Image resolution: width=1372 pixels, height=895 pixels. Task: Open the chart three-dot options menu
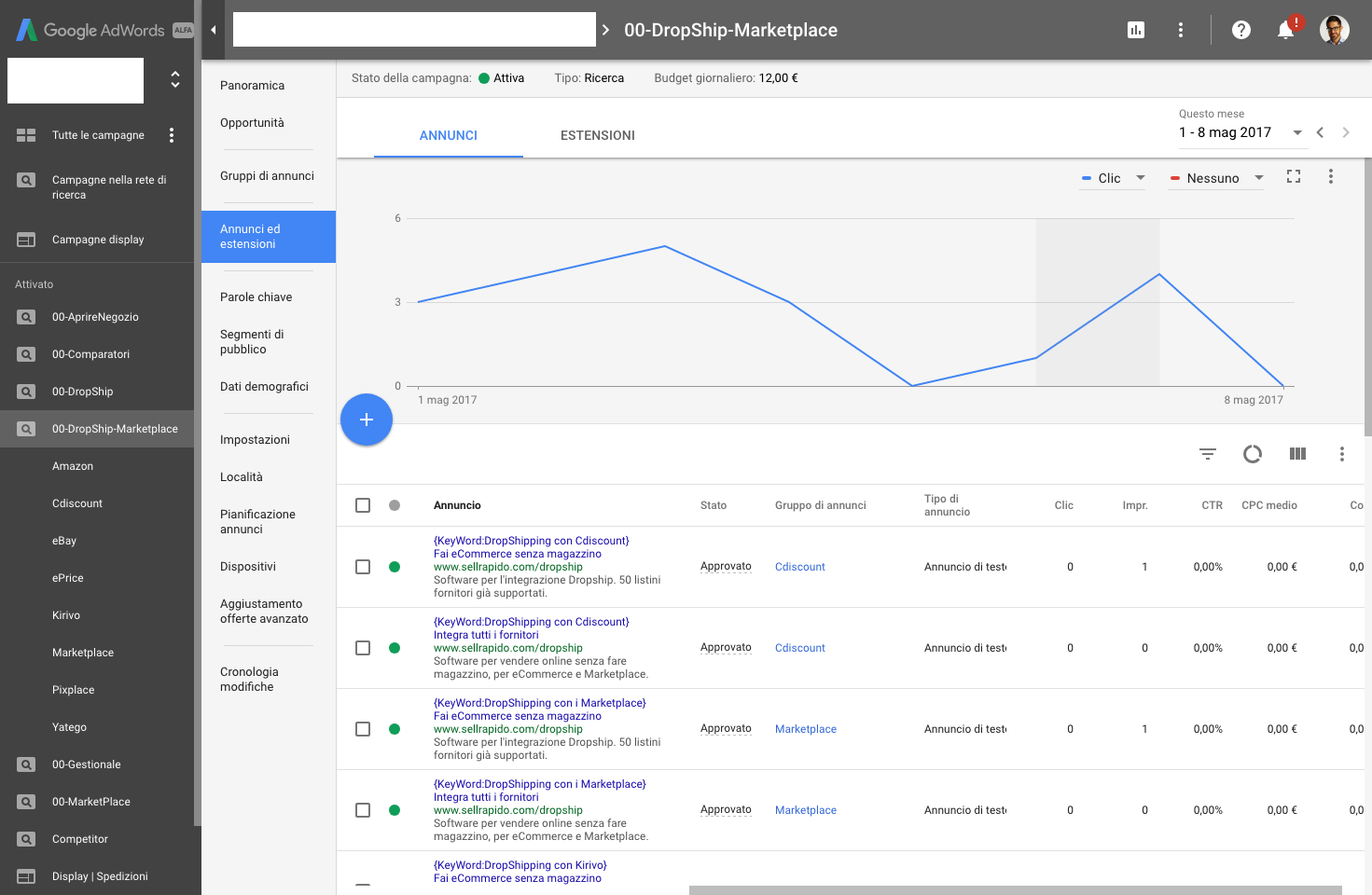click(x=1331, y=176)
